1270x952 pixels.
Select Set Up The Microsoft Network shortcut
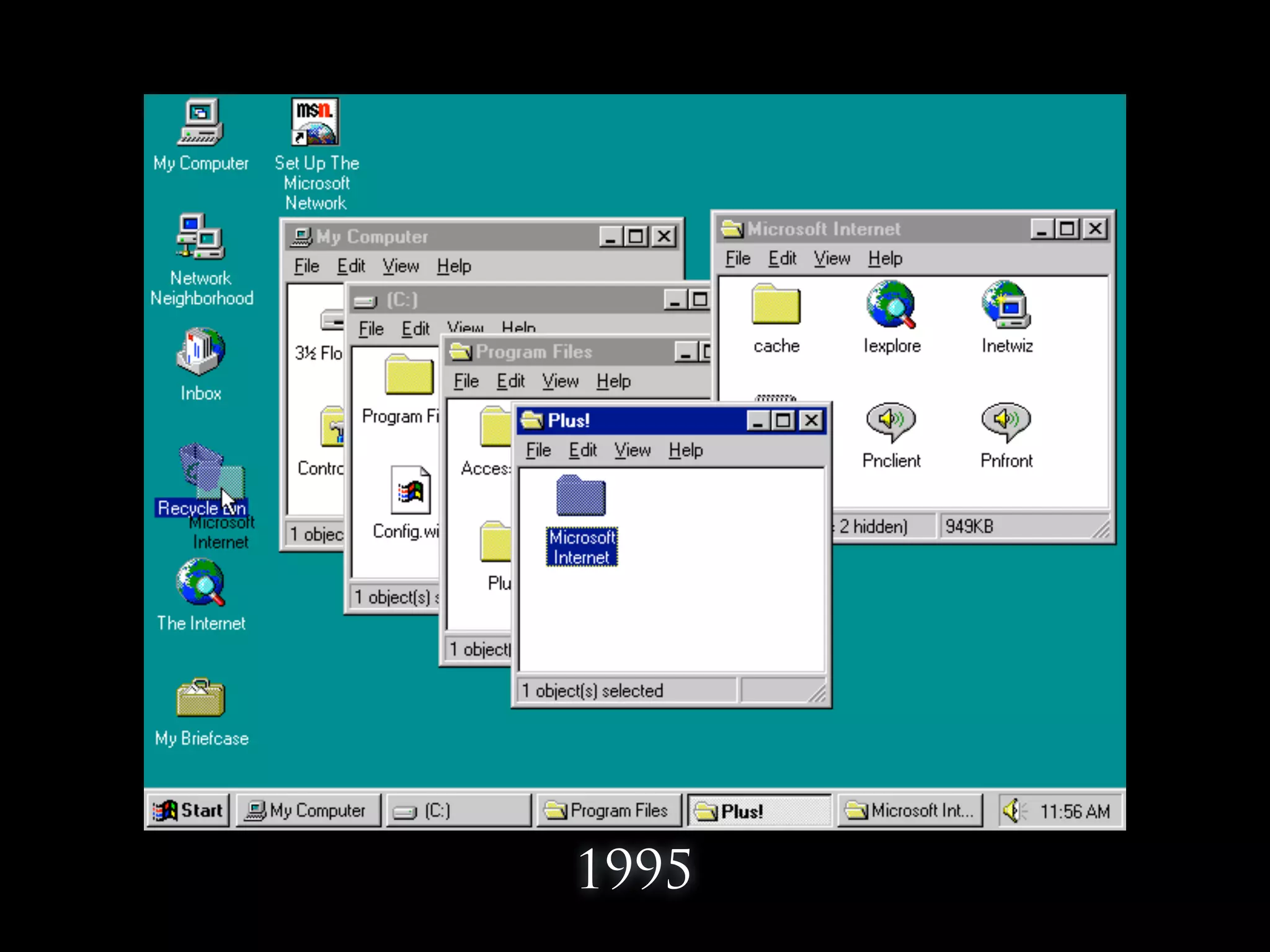316,155
